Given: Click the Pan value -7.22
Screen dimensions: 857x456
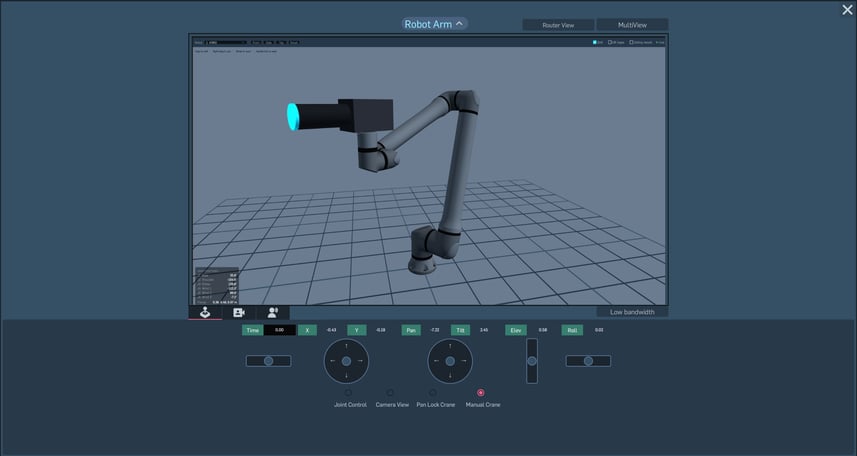Looking at the screenshot, I should (435, 330).
